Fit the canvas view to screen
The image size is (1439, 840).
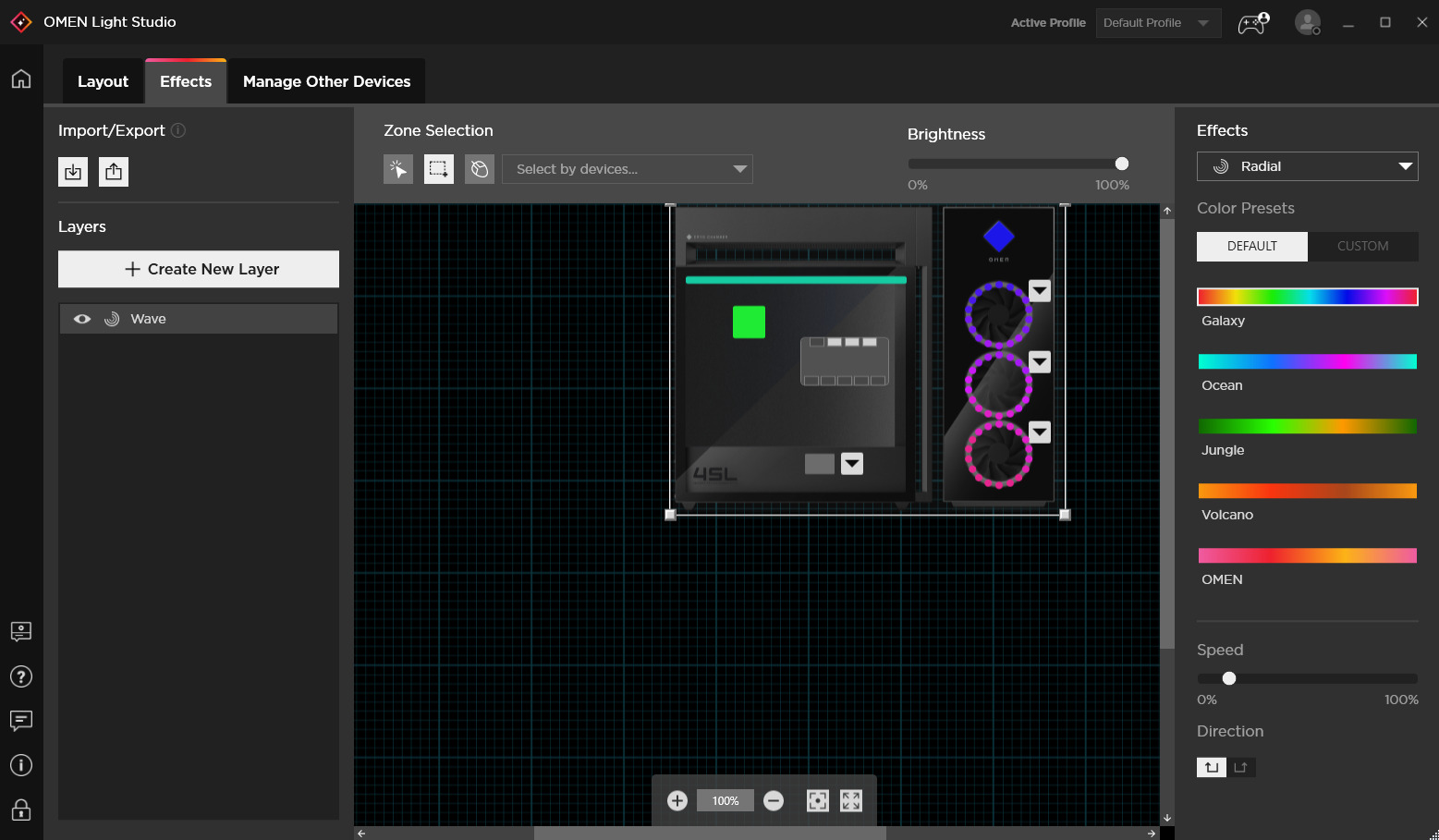(x=818, y=800)
